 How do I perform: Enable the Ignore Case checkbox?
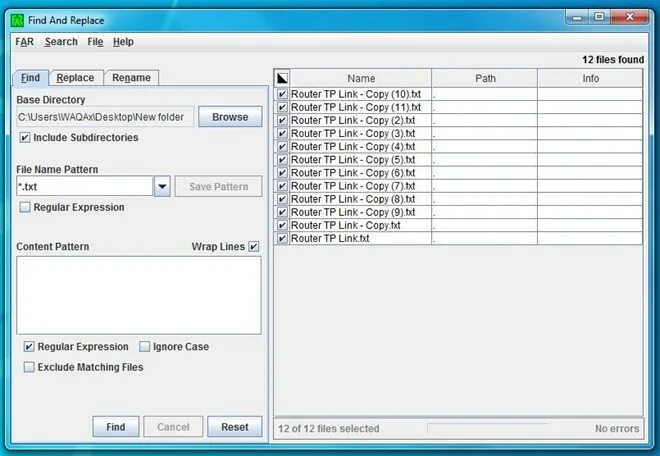[144, 347]
